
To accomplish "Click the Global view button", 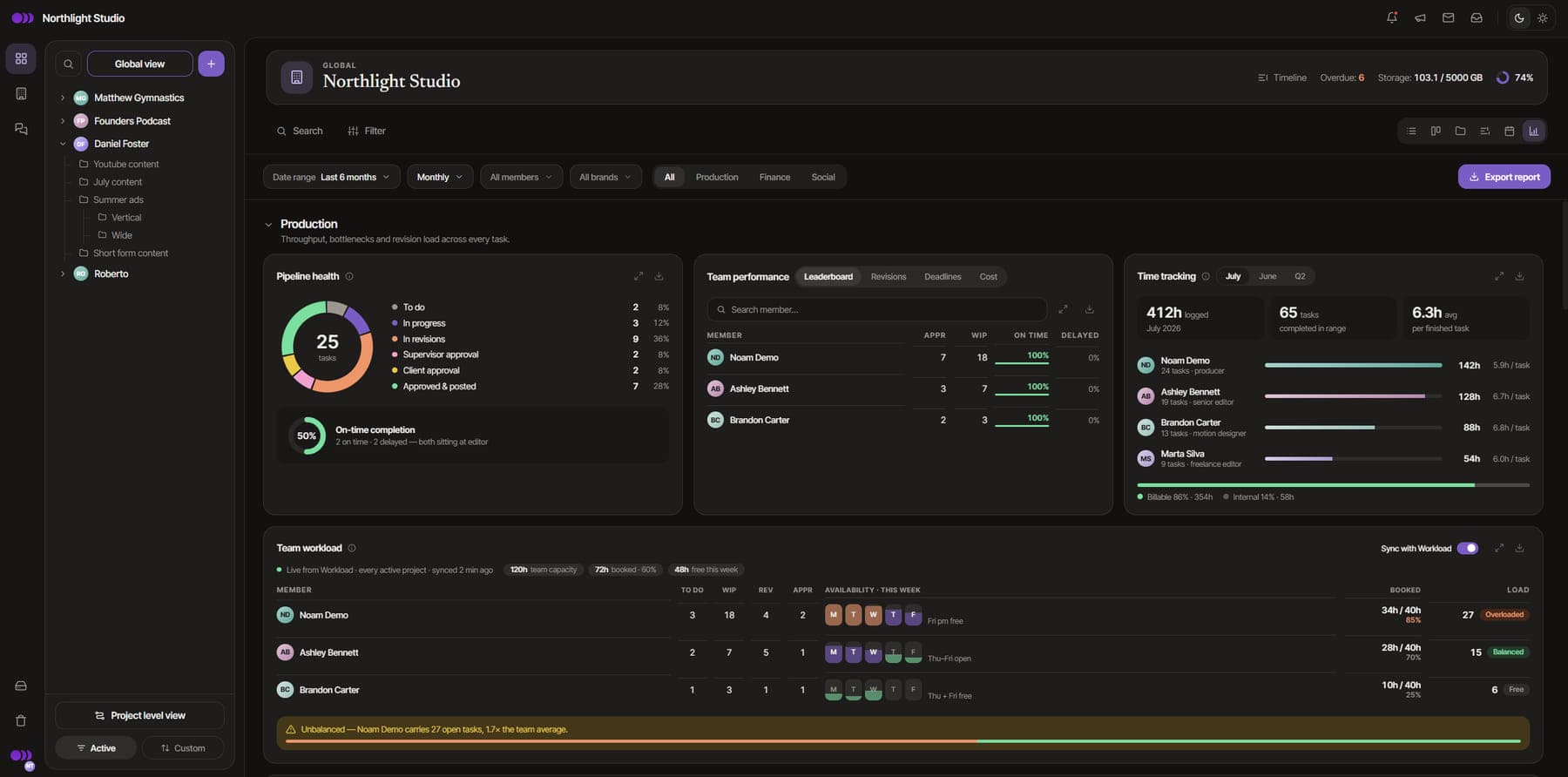I will (x=139, y=64).
